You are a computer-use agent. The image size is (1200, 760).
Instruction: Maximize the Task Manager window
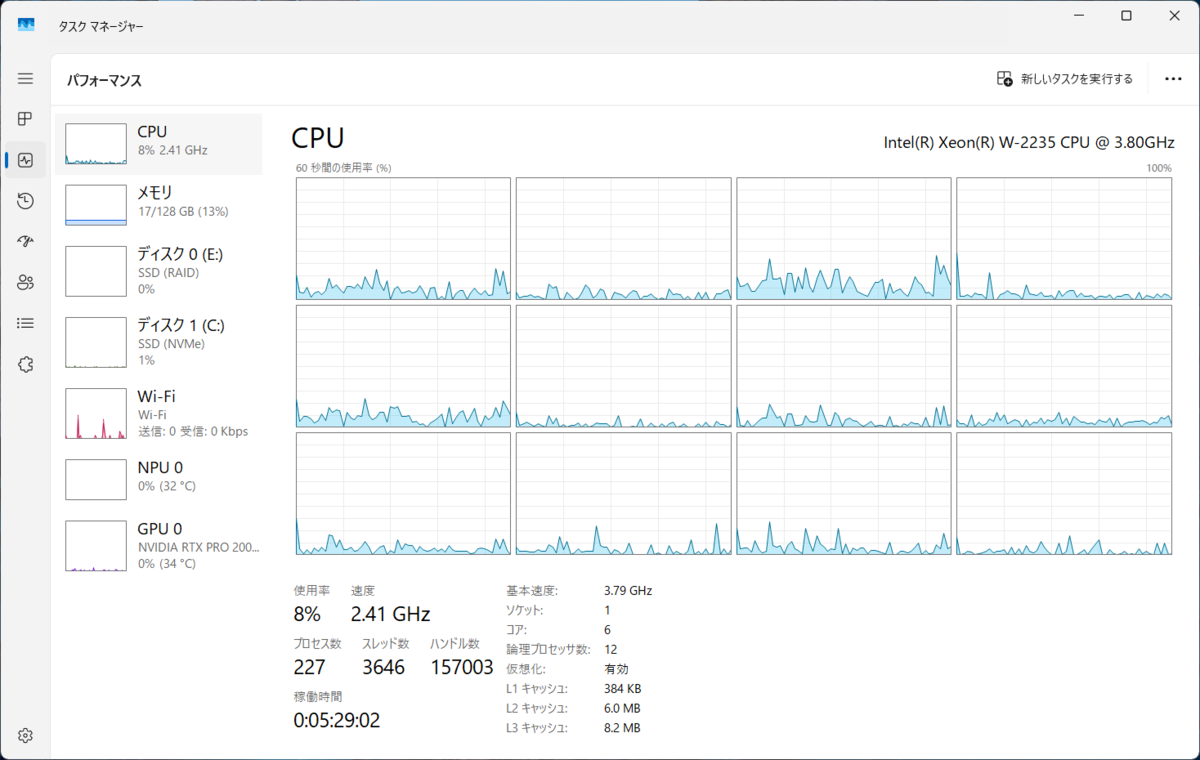point(1126,16)
